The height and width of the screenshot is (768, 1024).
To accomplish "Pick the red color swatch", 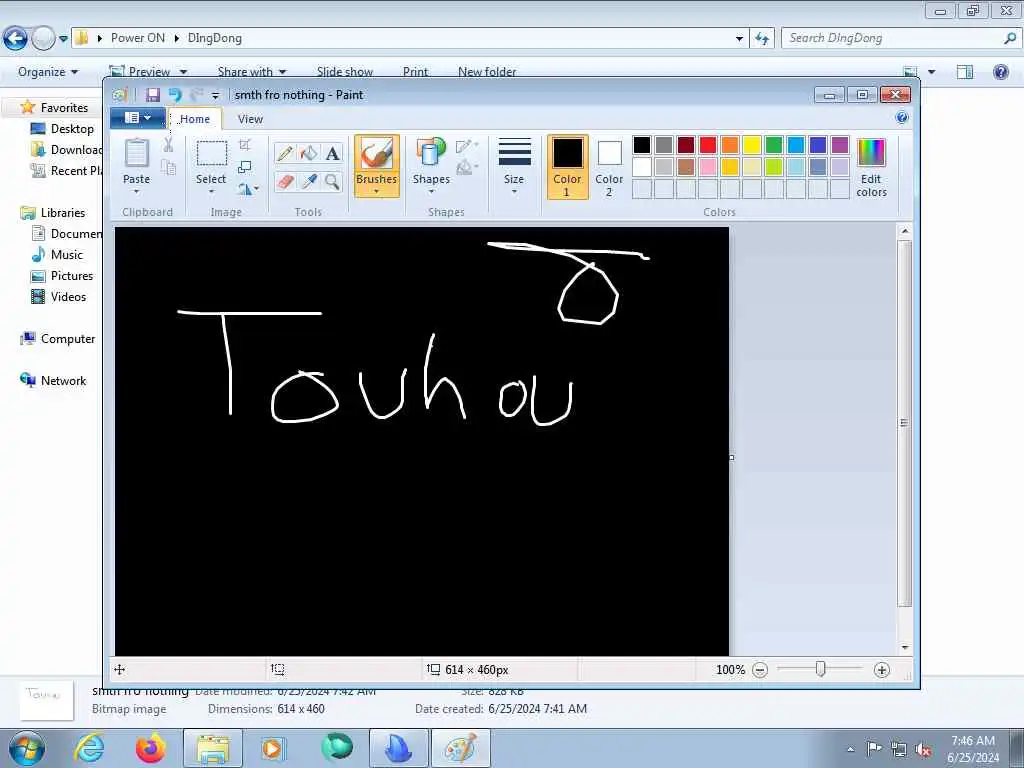I will [708, 145].
